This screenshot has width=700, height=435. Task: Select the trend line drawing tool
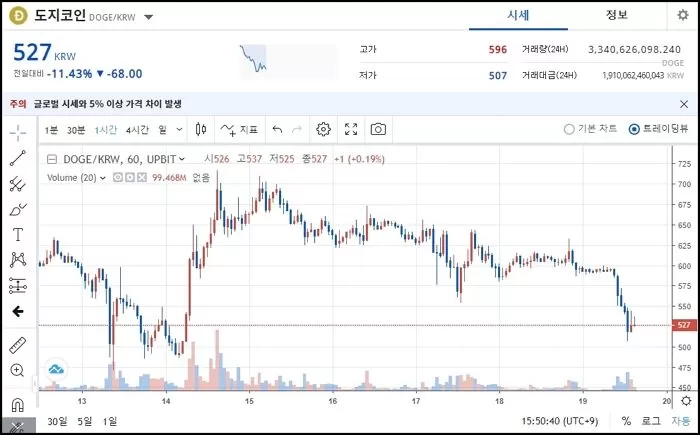pyautogui.click(x=17, y=157)
